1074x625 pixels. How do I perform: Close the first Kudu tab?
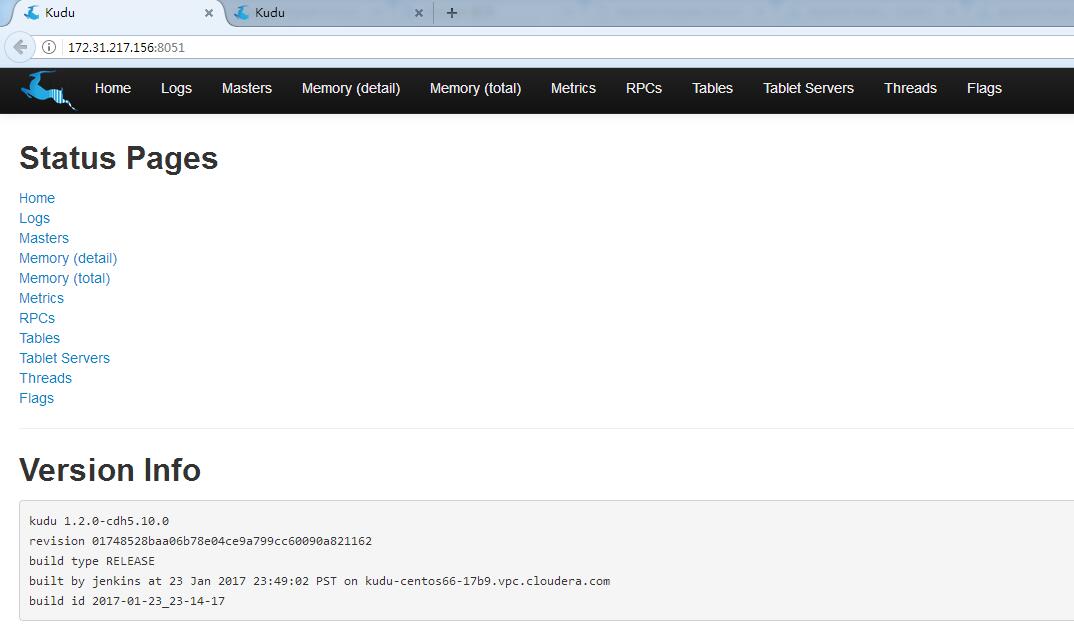tap(209, 13)
